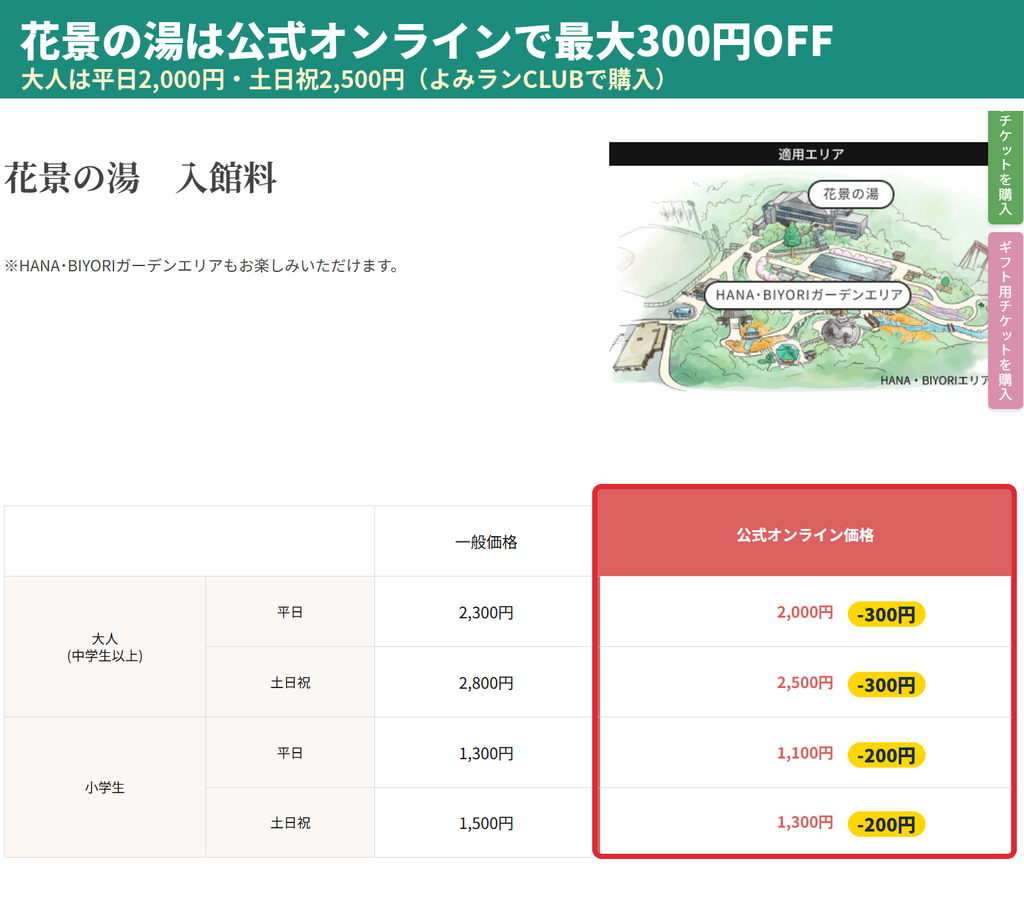The image size is (1024, 917).
Task: Click the 1,300円 general price for 小学生 平日
Action: 486,754
